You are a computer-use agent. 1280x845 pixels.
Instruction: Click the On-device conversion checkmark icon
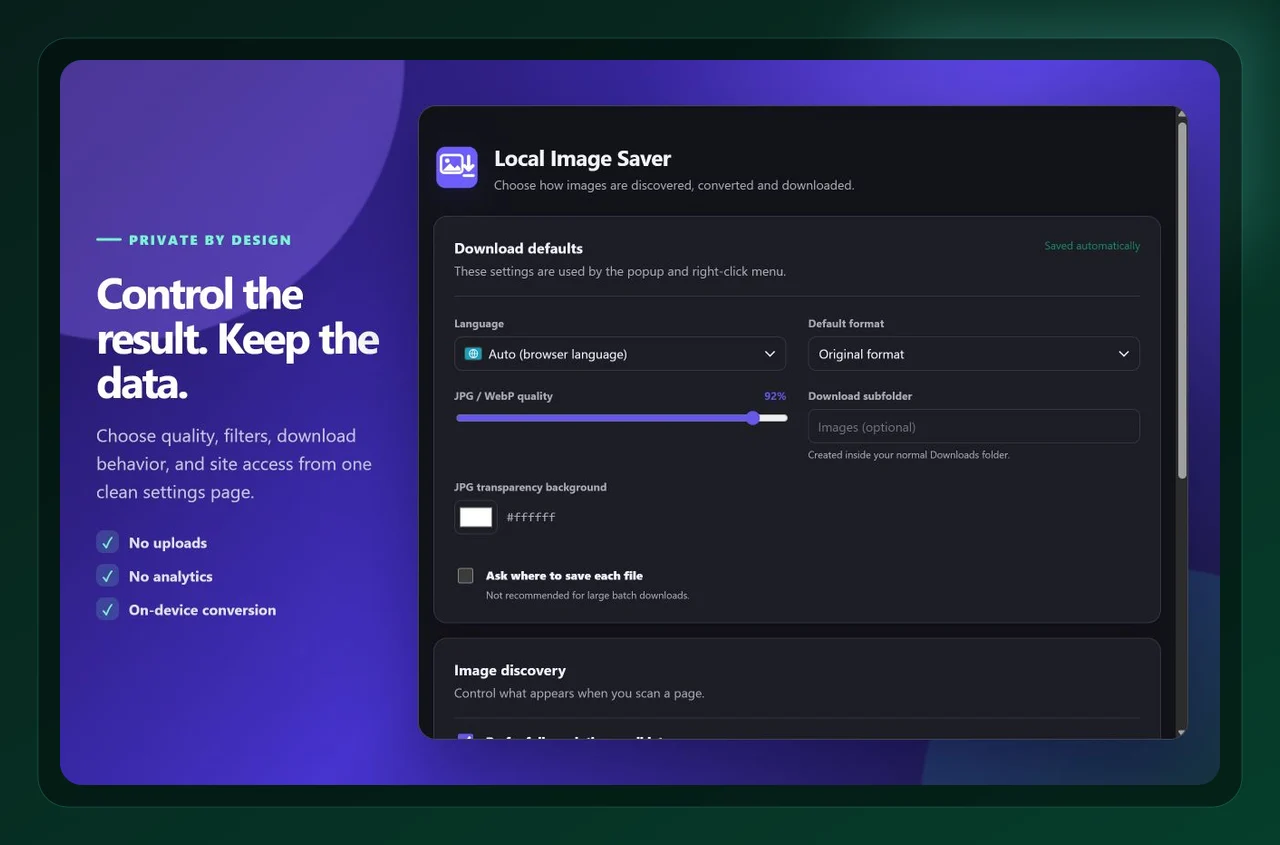pyautogui.click(x=108, y=609)
